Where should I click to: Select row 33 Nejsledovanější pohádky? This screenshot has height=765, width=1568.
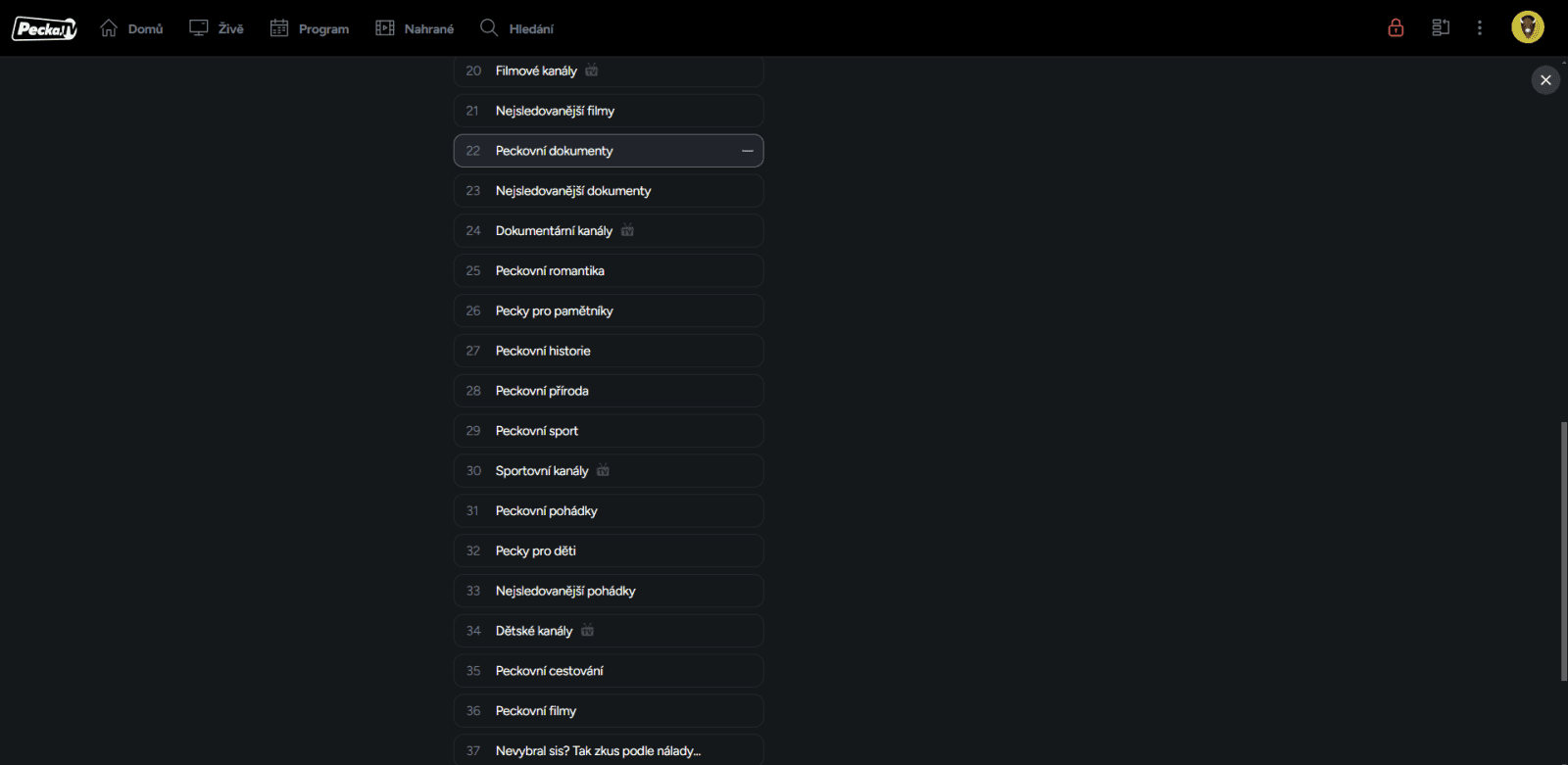pyautogui.click(x=609, y=591)
